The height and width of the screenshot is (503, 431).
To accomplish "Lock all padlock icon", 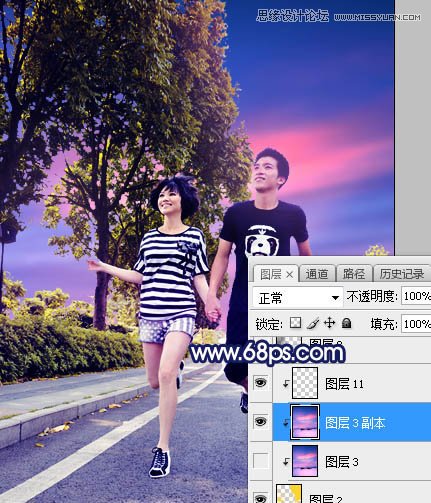I will tap(347, 323).
